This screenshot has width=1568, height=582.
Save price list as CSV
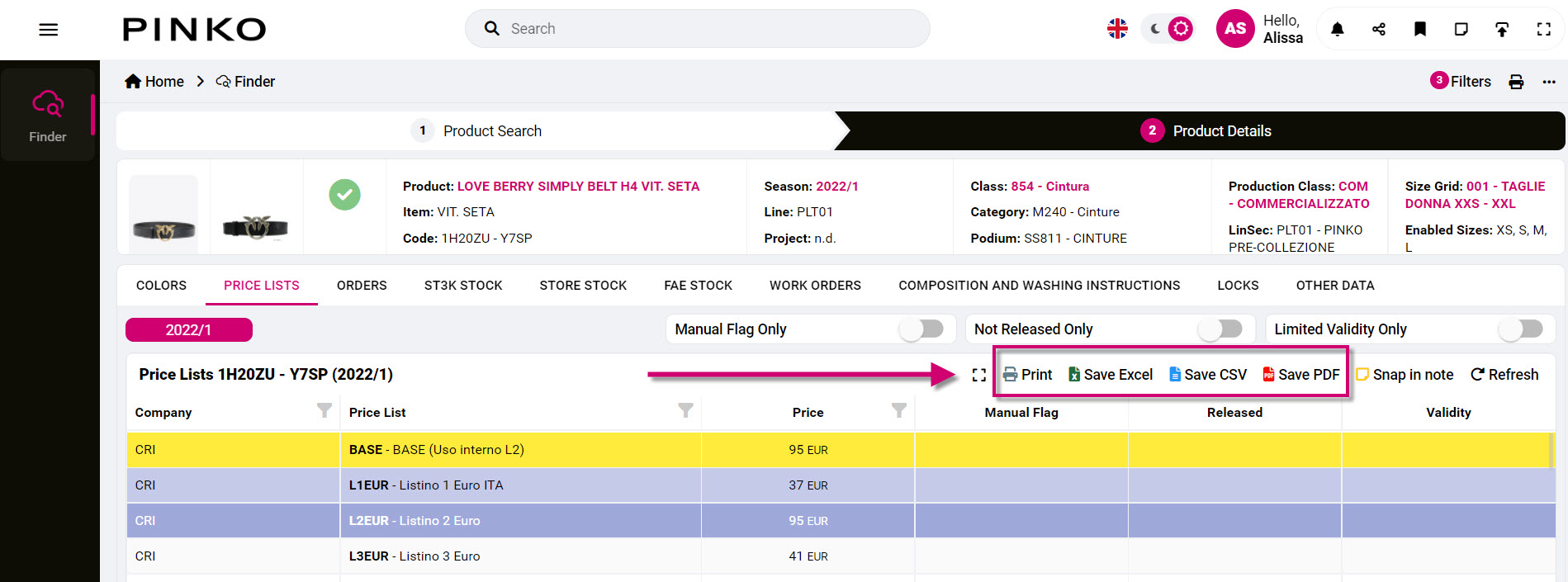pyautogui.click(x=1208, y=375)
